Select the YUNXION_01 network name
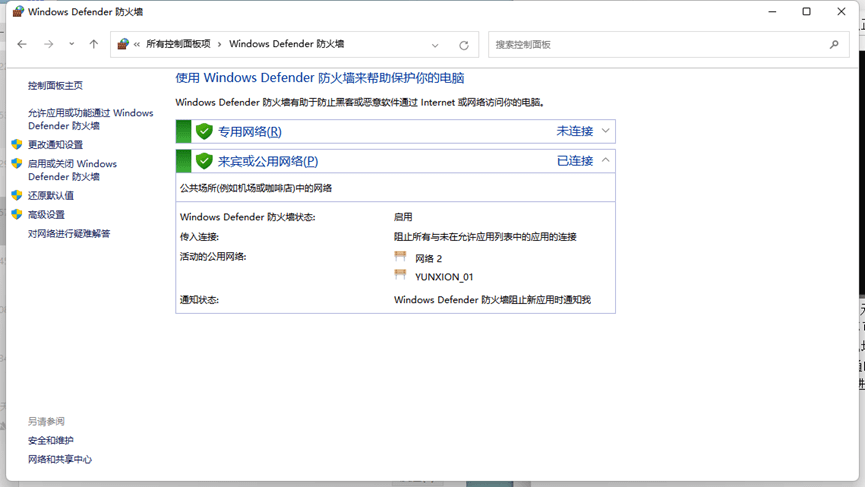This screenshot has width=865, height=487. [444, 277]
